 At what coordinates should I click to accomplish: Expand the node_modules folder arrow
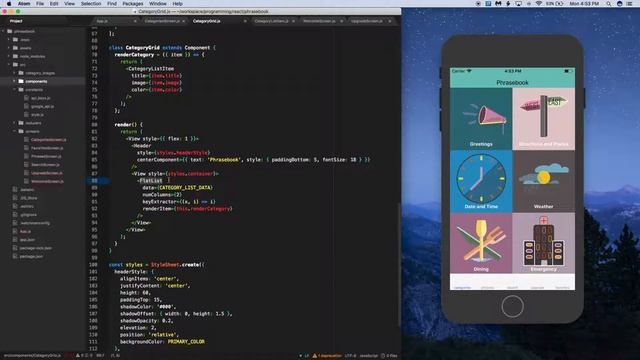(x=9, y=56)
